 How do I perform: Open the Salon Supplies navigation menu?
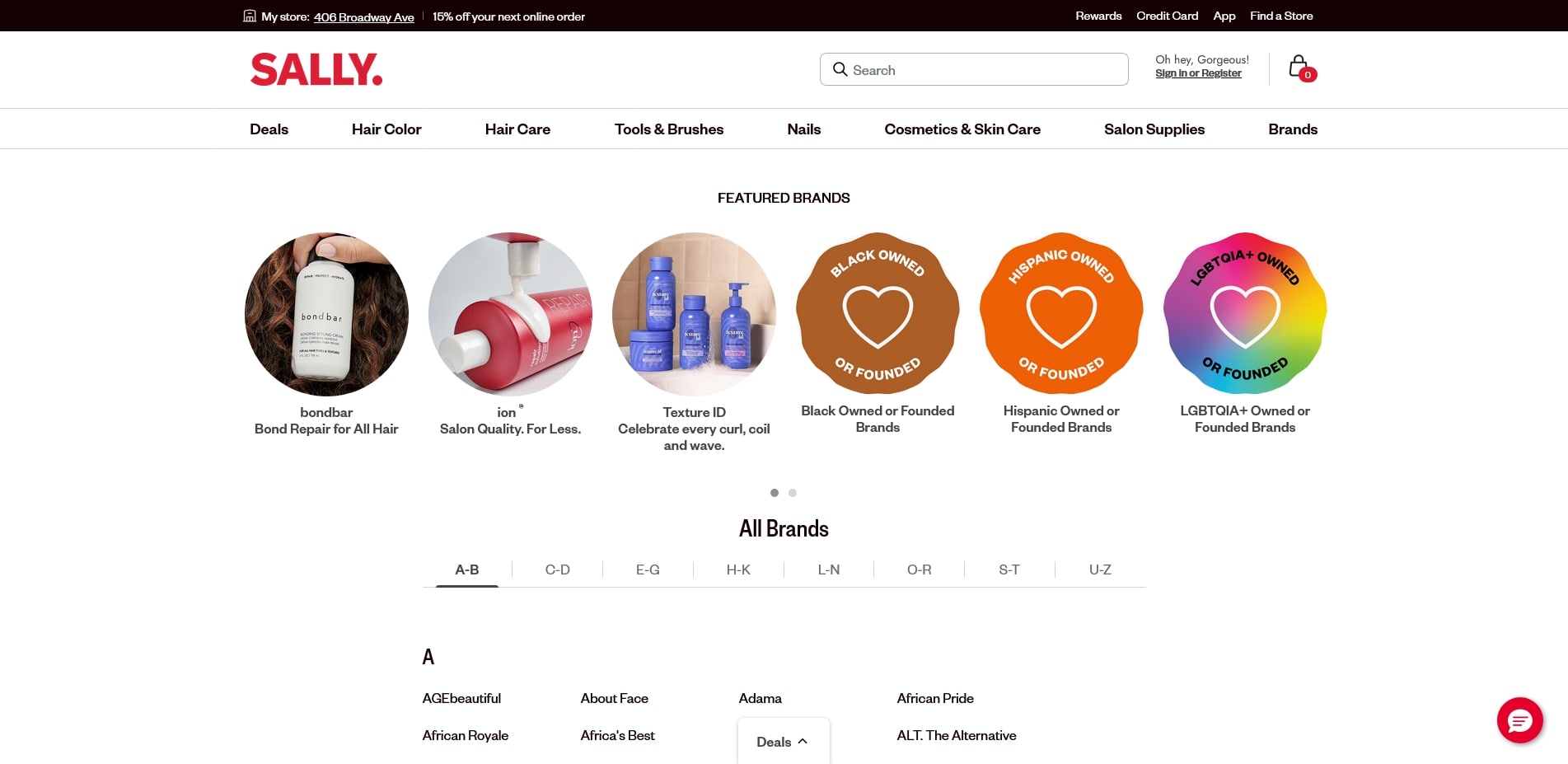[1154, 129]
